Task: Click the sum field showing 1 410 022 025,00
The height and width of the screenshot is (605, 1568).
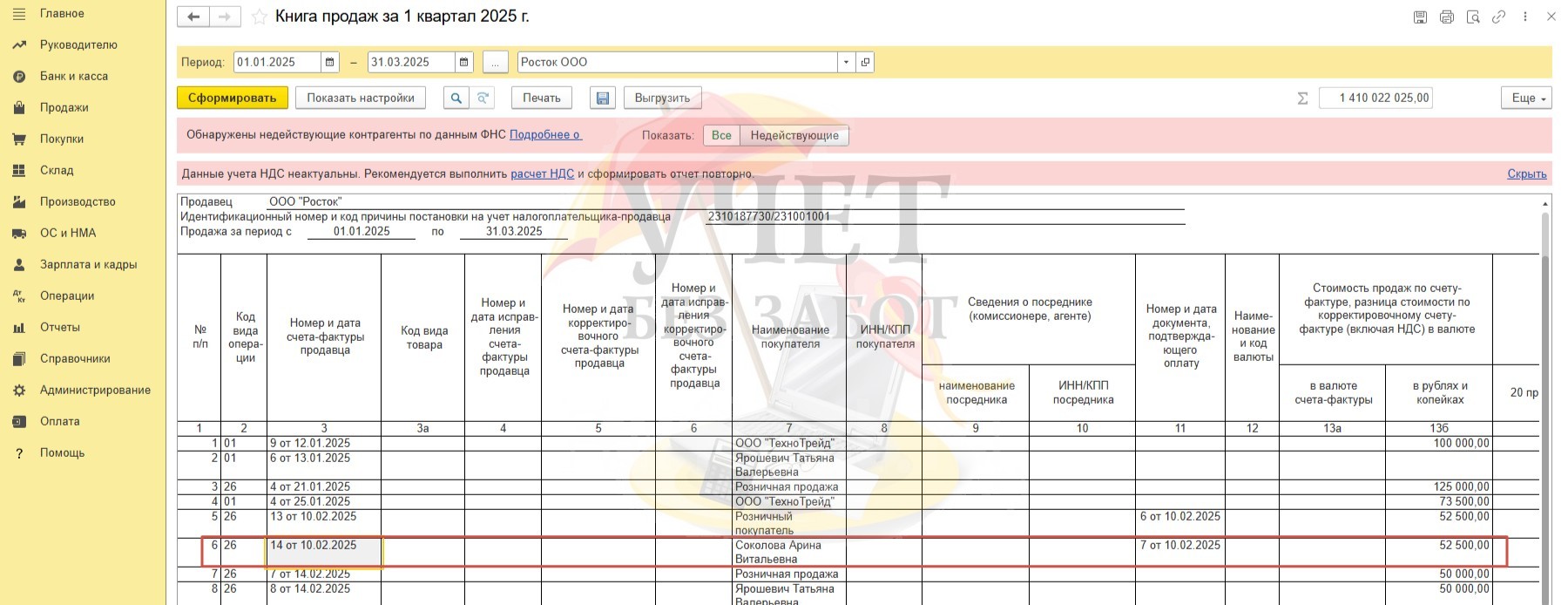Action: [x=1376, y=98]
